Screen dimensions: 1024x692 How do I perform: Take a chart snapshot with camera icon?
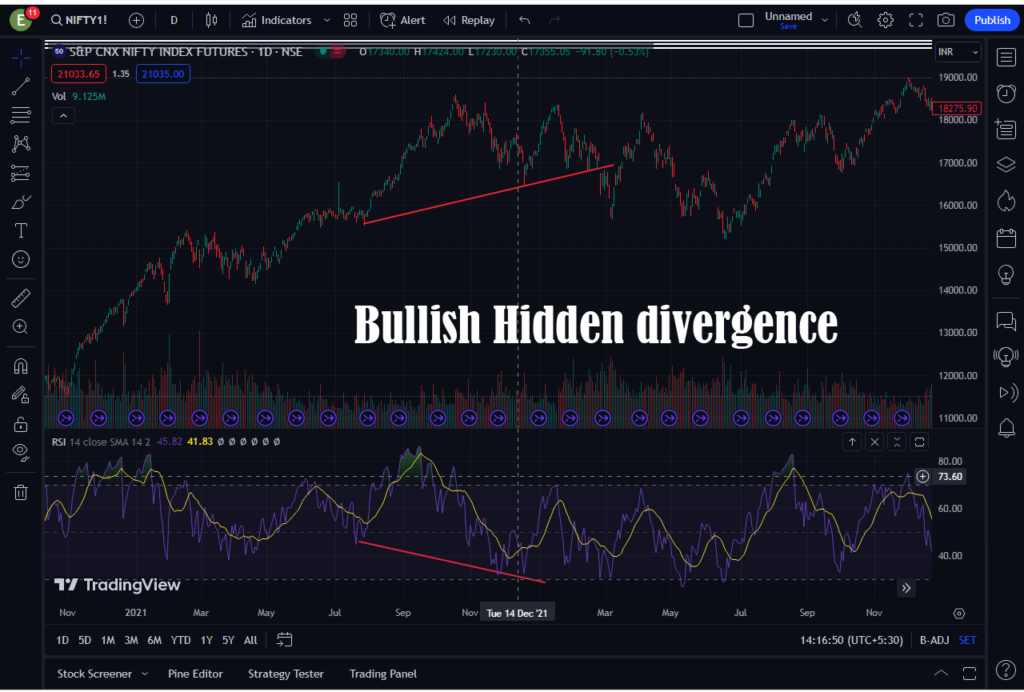click(946, 20)
